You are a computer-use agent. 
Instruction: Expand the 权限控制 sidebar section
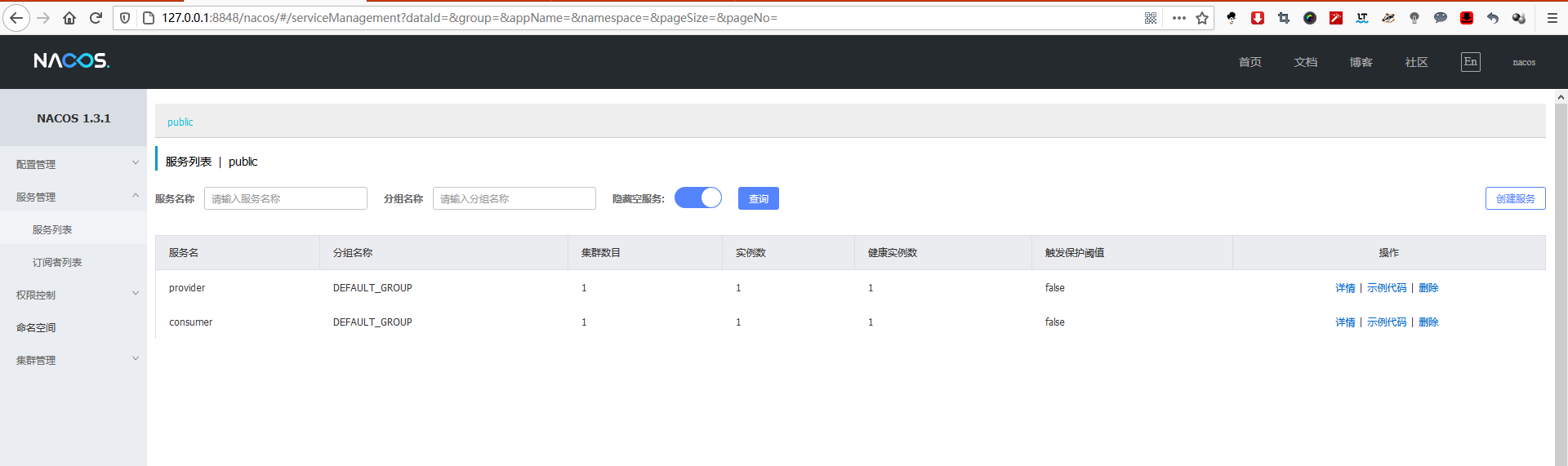coord(73,295)
